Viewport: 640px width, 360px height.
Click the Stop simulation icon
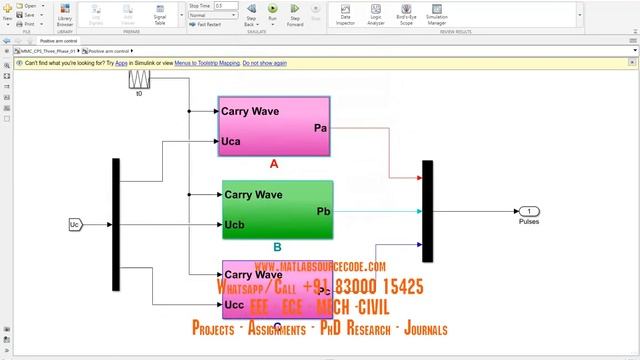tap(316, 9)
